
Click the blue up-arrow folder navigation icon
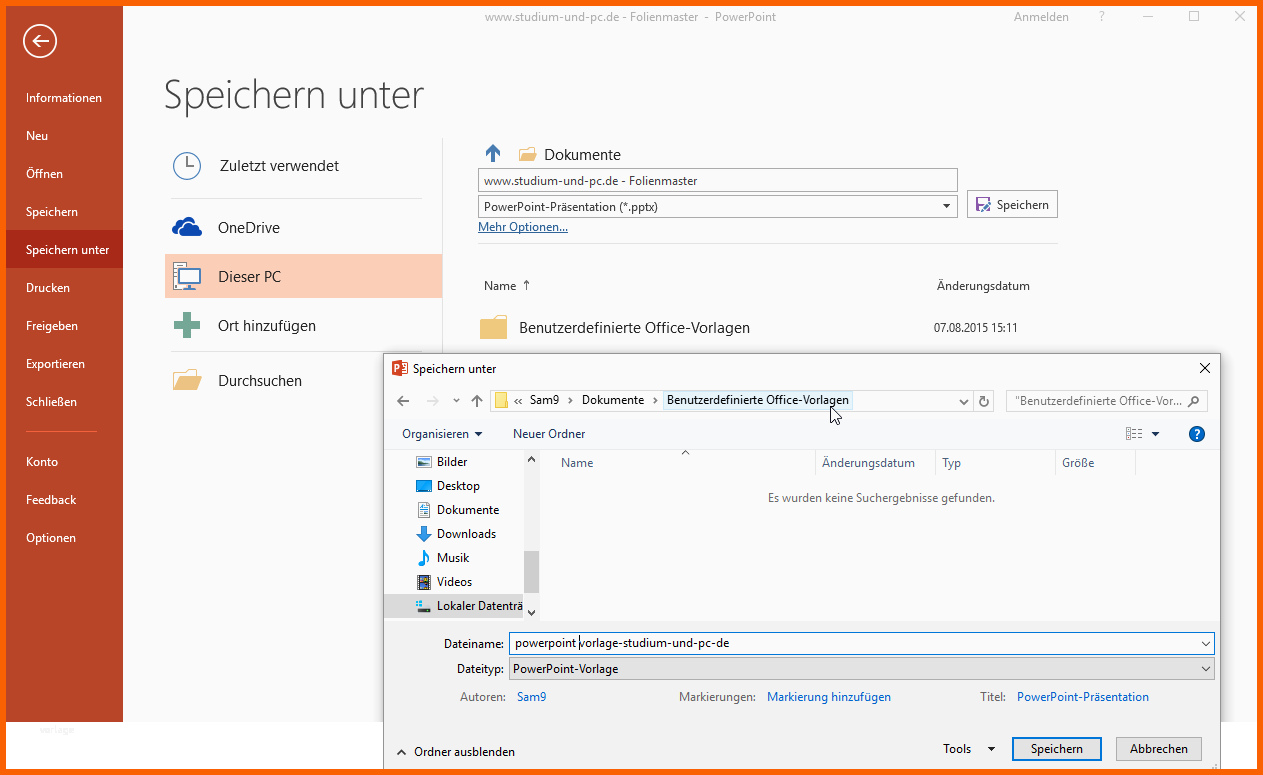tap(492, 154)
